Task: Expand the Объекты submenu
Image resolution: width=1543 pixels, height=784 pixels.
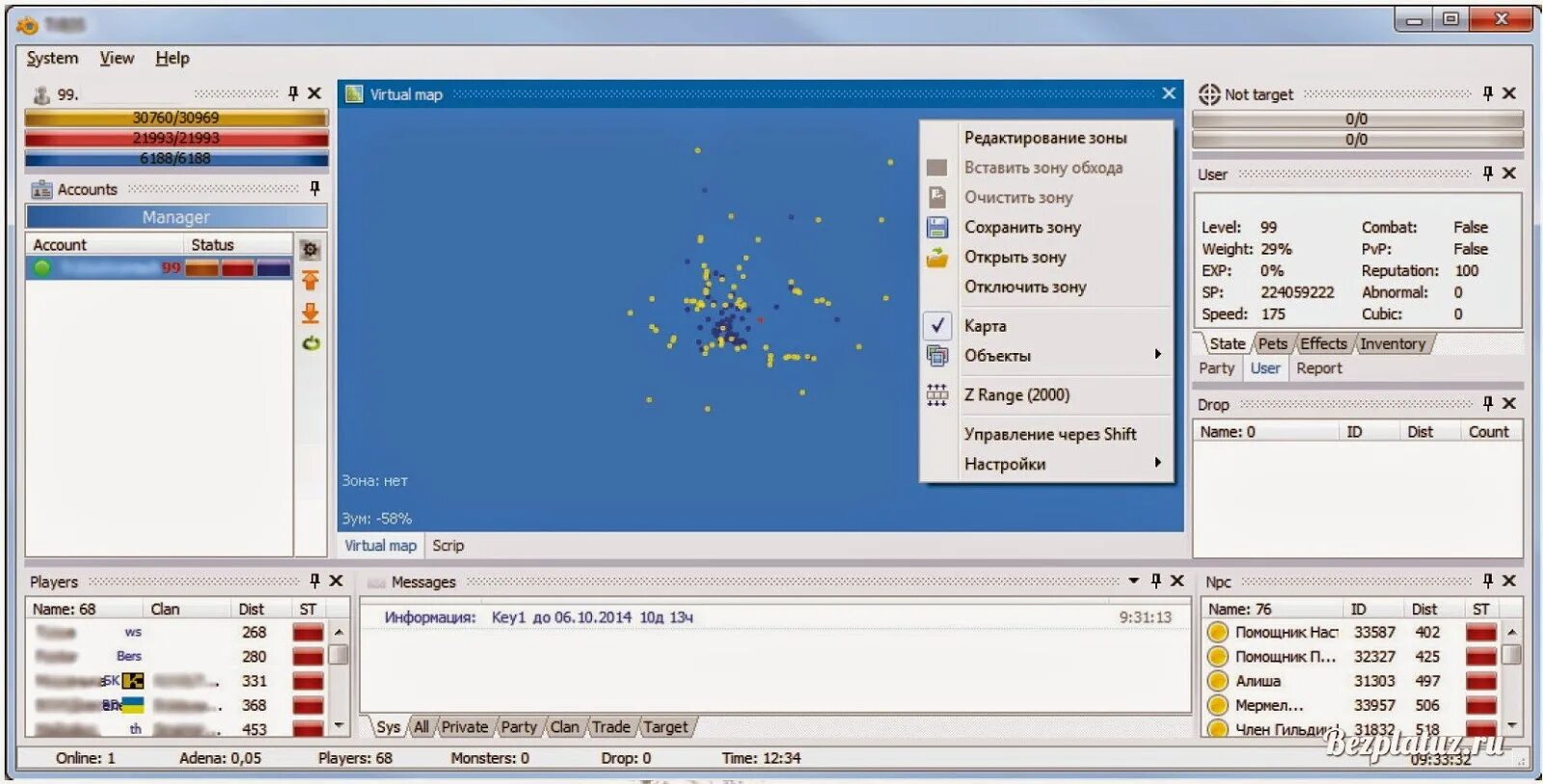Action: tap(1158, 354)
